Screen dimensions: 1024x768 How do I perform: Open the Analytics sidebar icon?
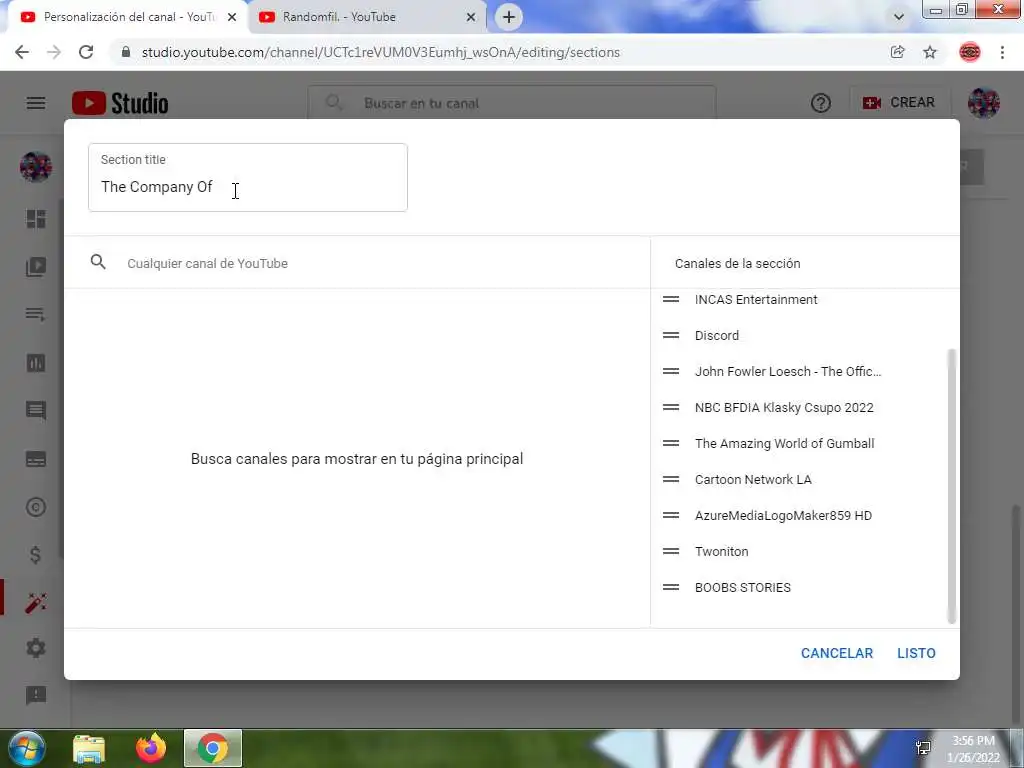coord(36,362)
